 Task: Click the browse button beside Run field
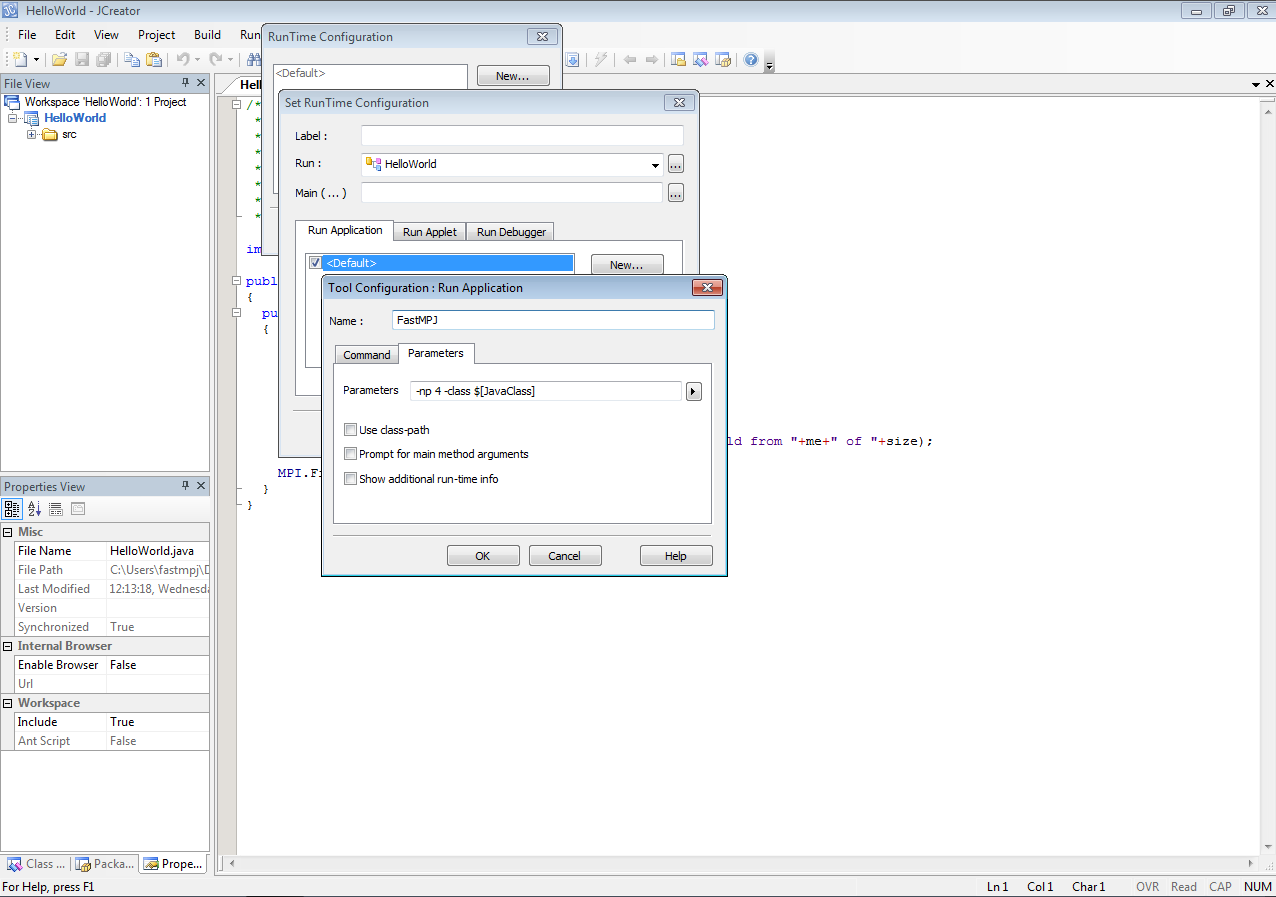tap(676, 164)
